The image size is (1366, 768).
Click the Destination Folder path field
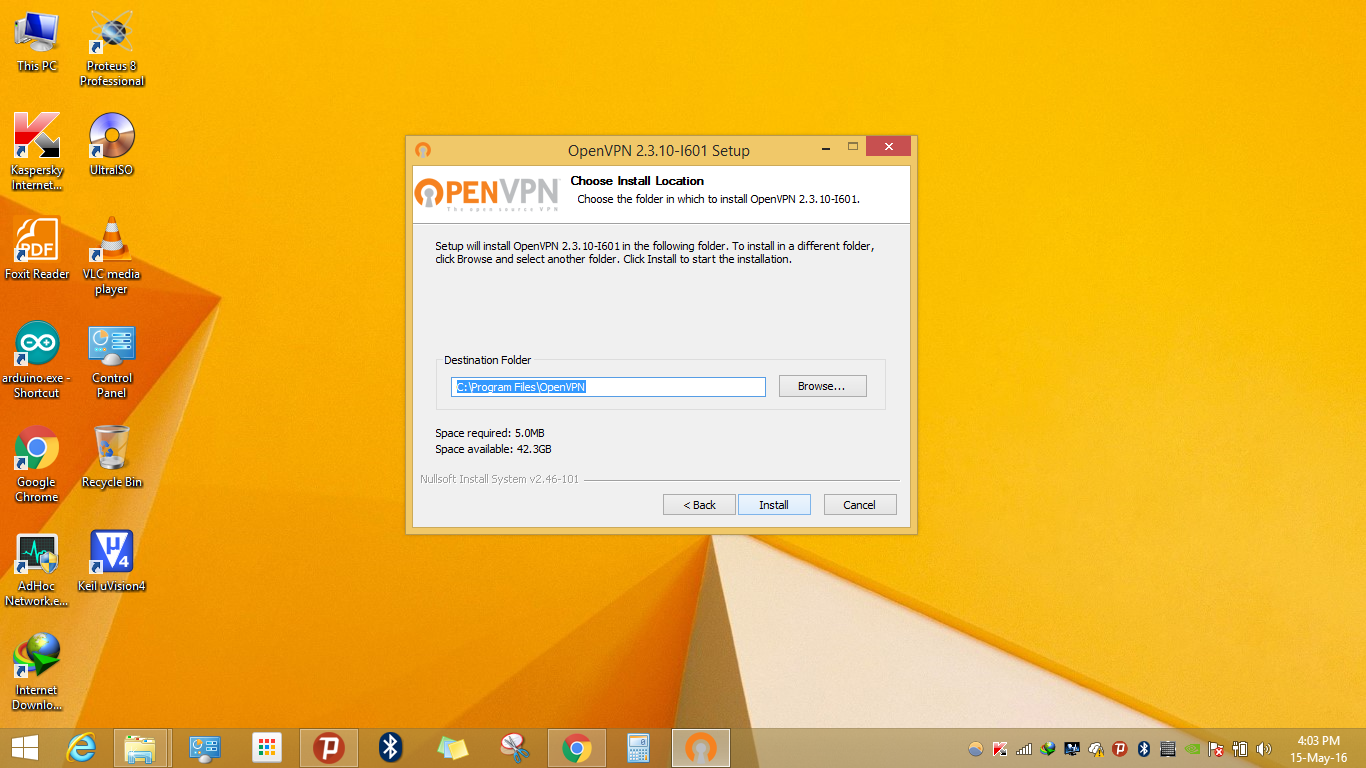pyautogui.click(x=608, y=387)
